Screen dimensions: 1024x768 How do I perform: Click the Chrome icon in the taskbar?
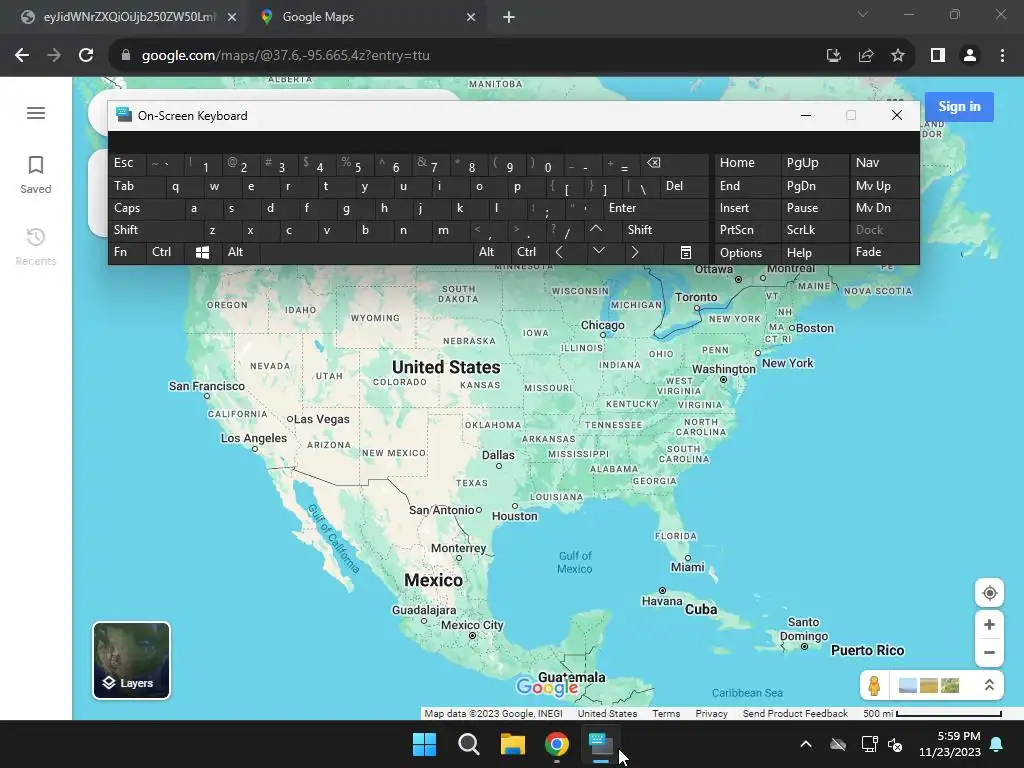point(556,744)
